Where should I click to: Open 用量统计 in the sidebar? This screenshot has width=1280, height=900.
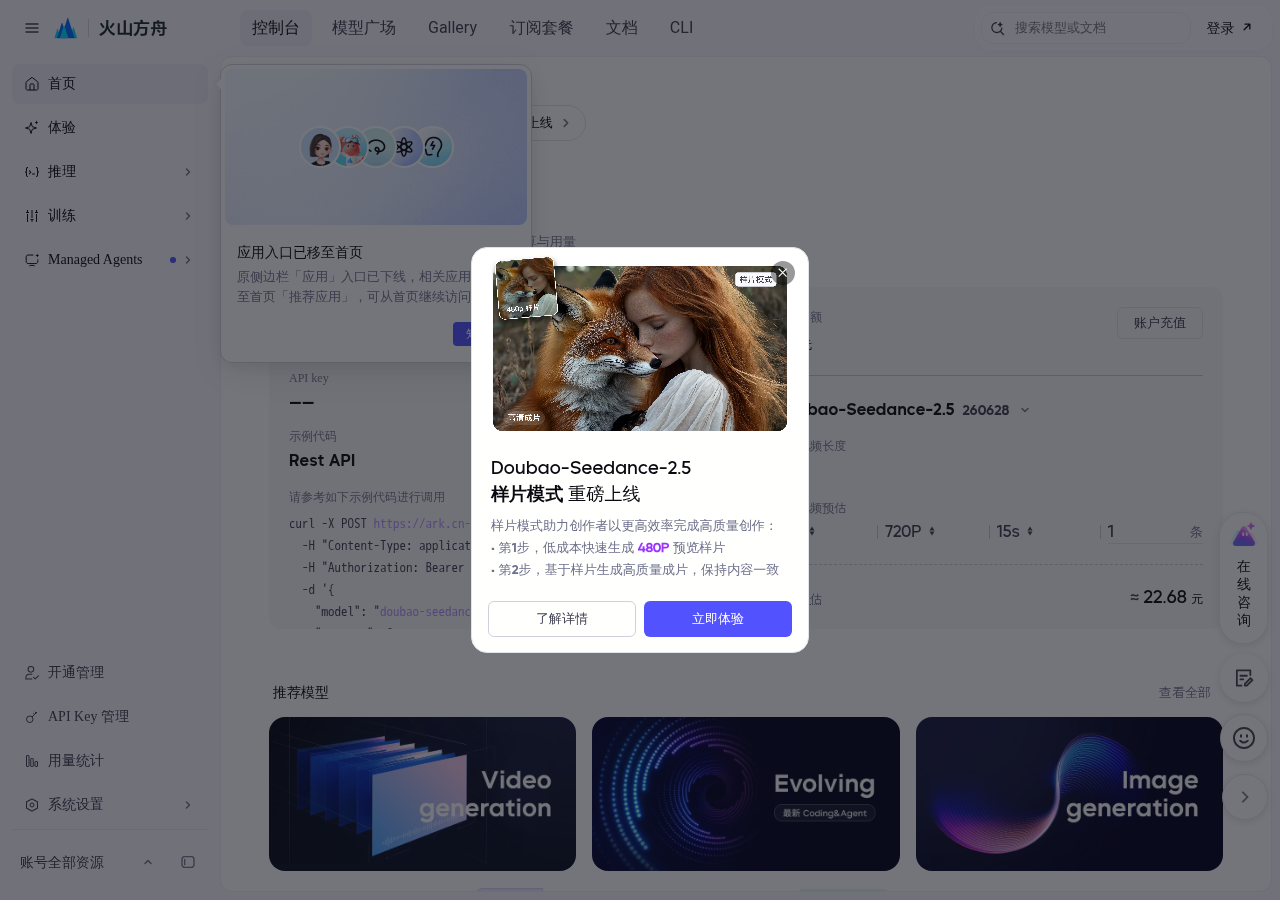point(110,761)
